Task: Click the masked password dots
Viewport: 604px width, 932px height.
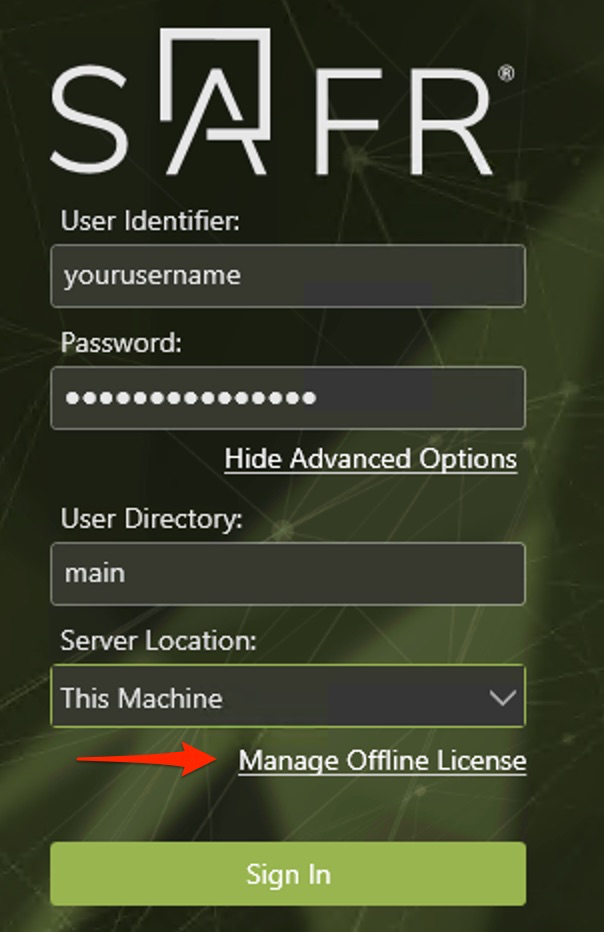Action: click(190, 398)
